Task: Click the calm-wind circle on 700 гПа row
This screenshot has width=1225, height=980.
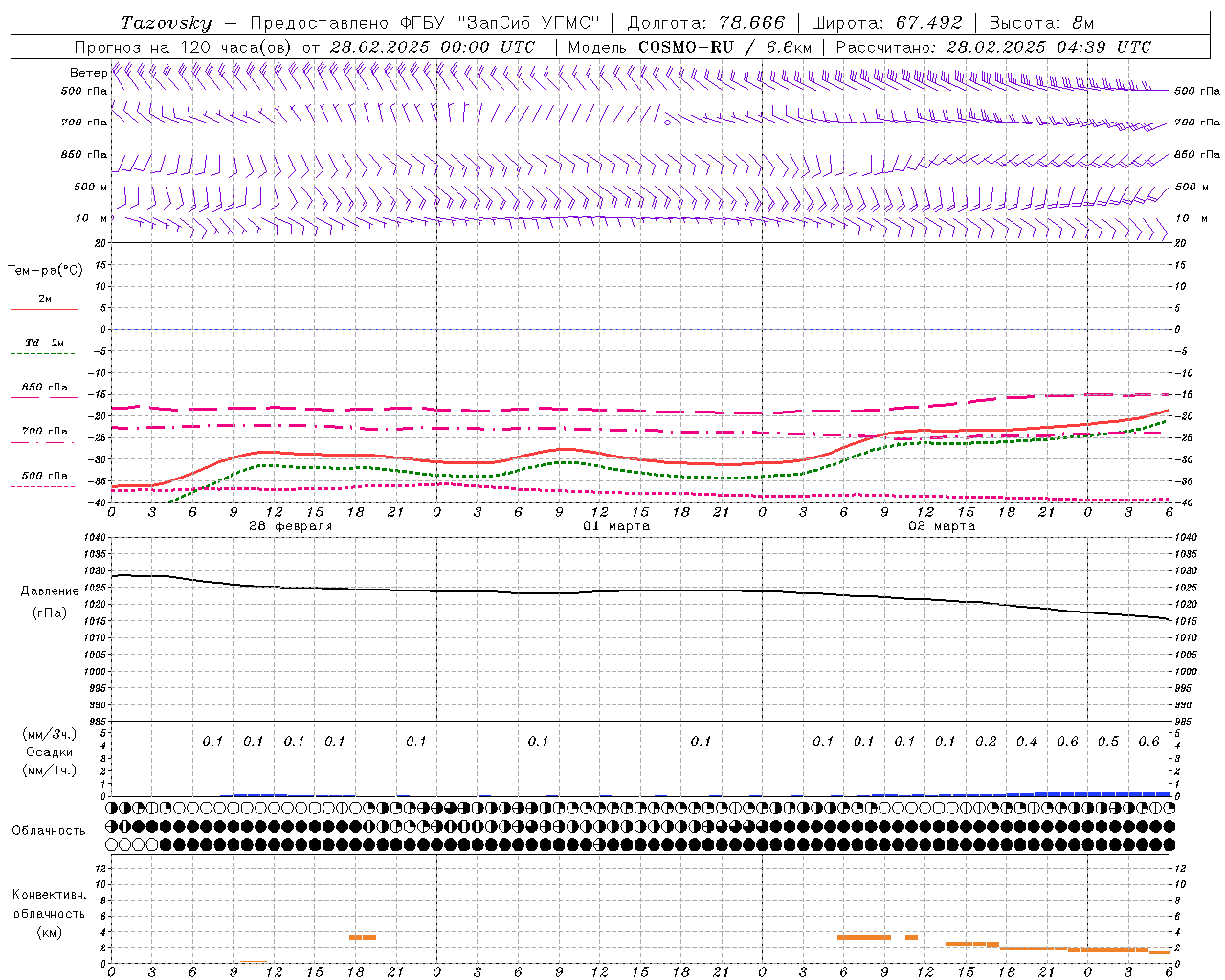Action: [x=668, y=122]
